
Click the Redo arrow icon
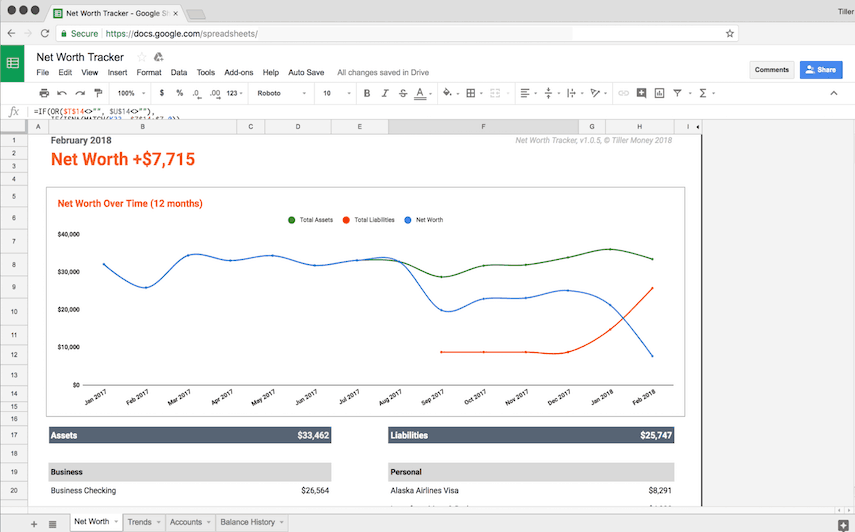(x=80, y=93)
